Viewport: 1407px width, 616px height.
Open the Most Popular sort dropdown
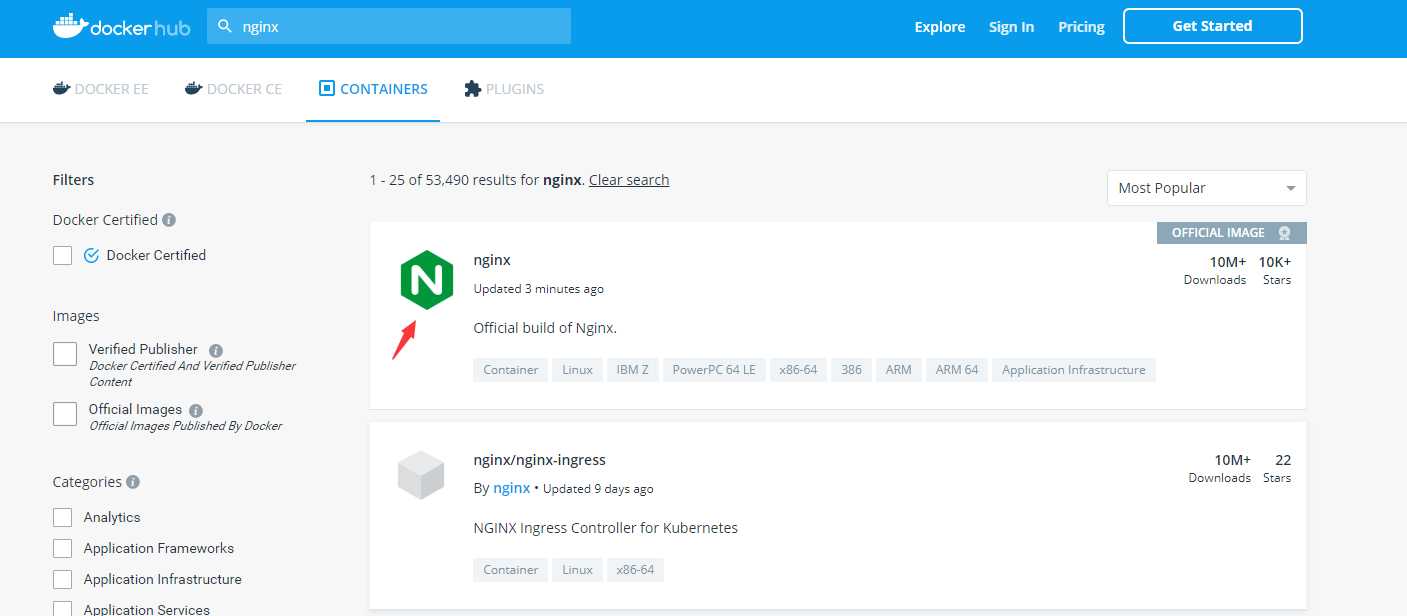point(1206,188)
